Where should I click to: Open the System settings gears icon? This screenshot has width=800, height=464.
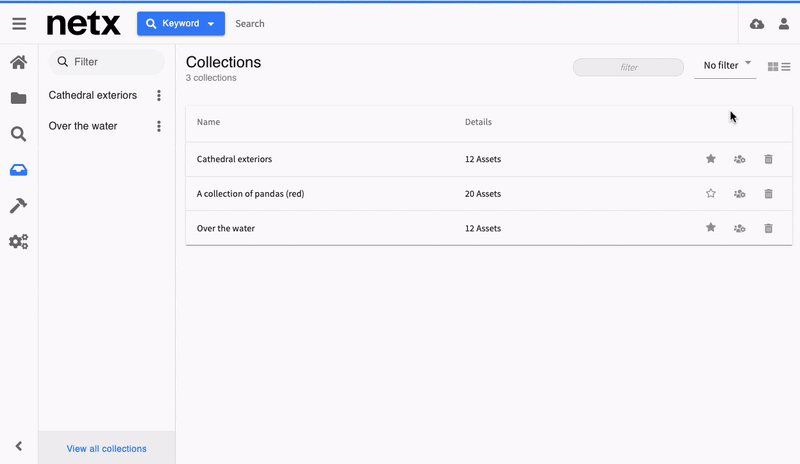pyautogui.click(x=18, y=241)
